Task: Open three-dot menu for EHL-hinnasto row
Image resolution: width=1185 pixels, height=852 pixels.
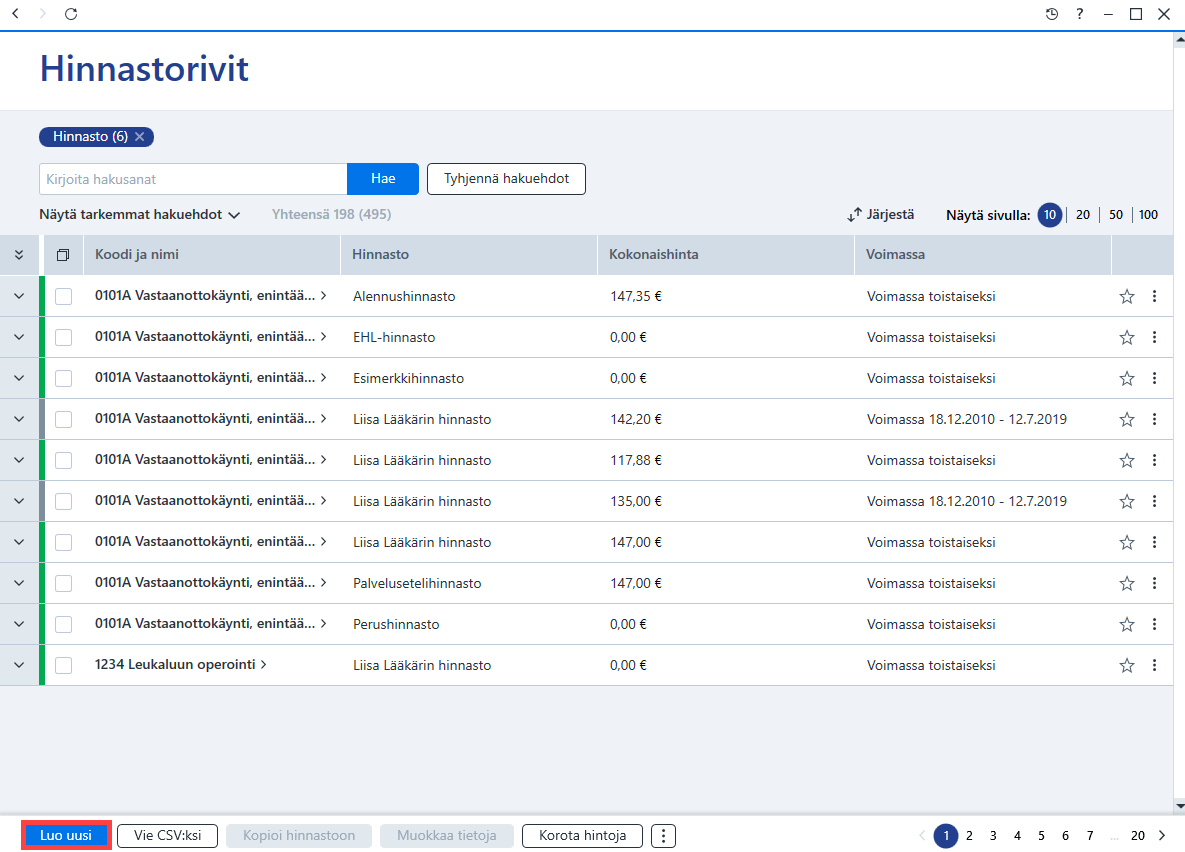Action: pos(1154,337)
